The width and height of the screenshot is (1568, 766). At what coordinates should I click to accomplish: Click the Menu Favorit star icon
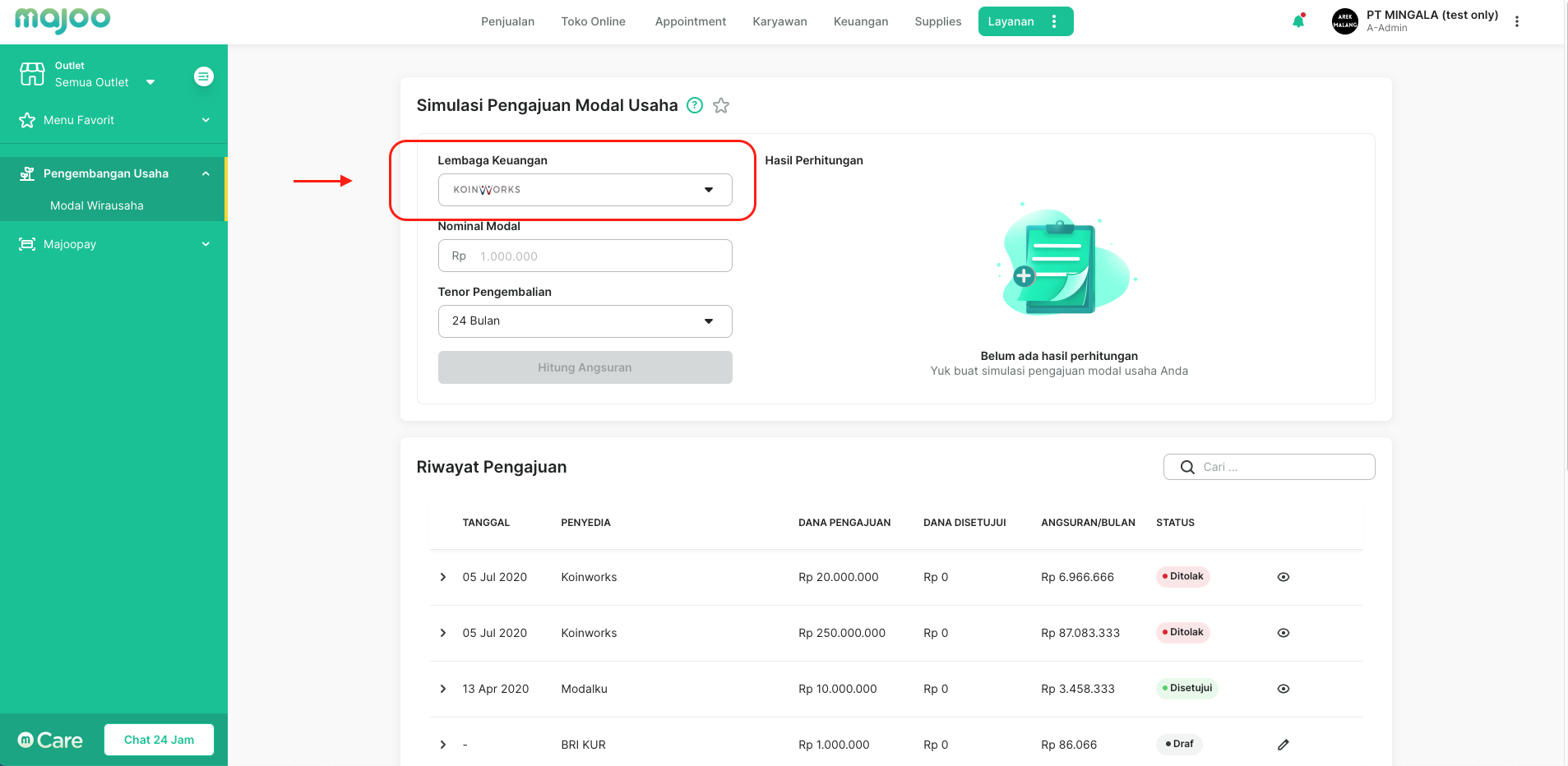click(27, 120)
